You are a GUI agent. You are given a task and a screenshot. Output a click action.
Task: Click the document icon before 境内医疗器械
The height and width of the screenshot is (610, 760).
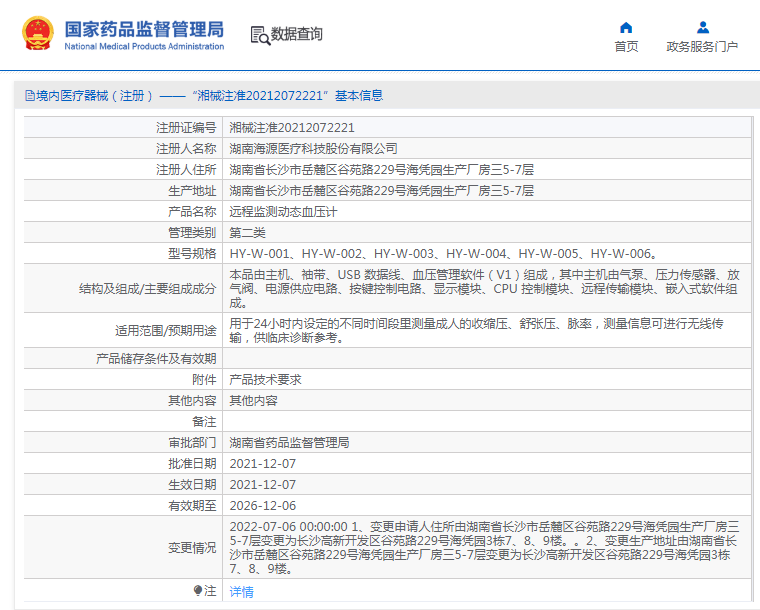click(x=30, y=96)
